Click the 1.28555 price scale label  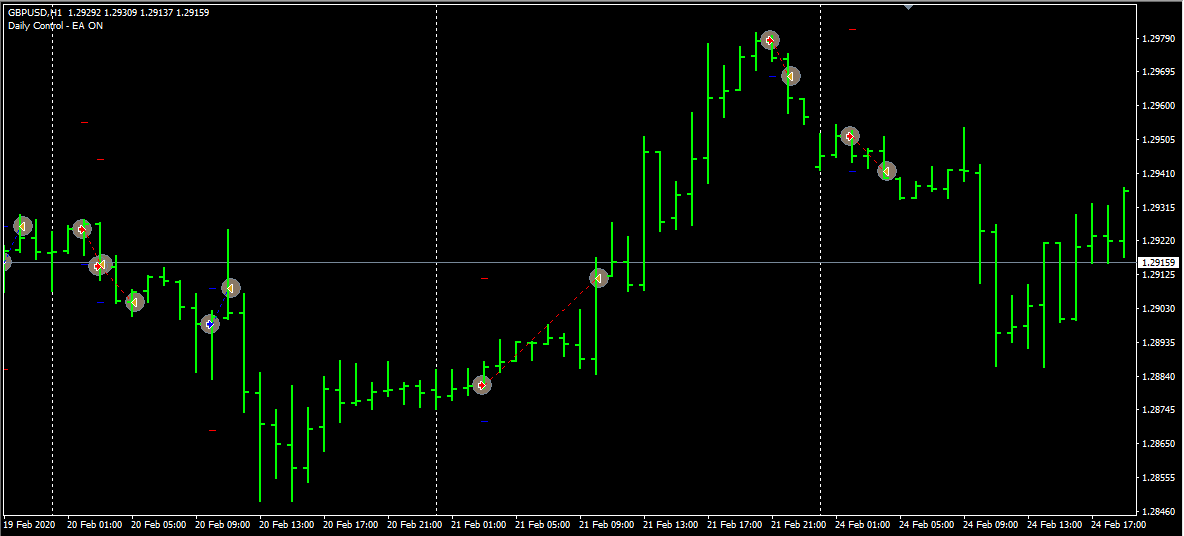1158,478
